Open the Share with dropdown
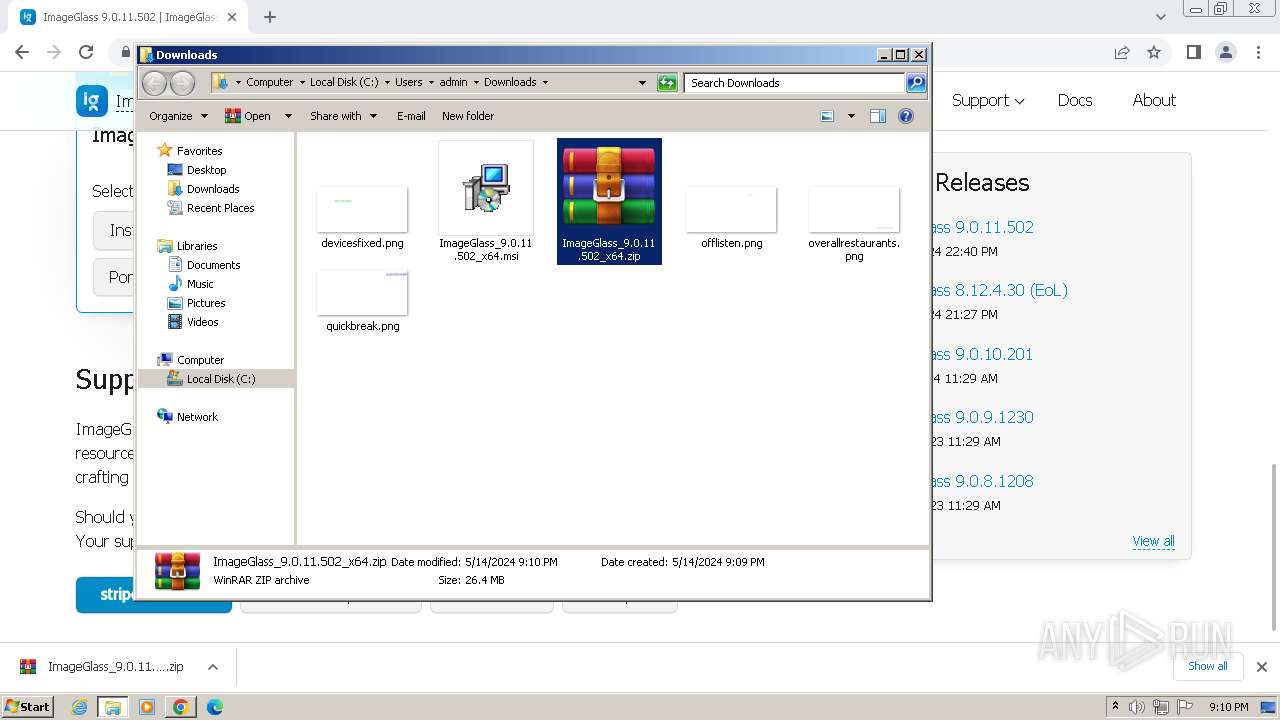The height and width of the screenshot is (720, 1280). 343,116
